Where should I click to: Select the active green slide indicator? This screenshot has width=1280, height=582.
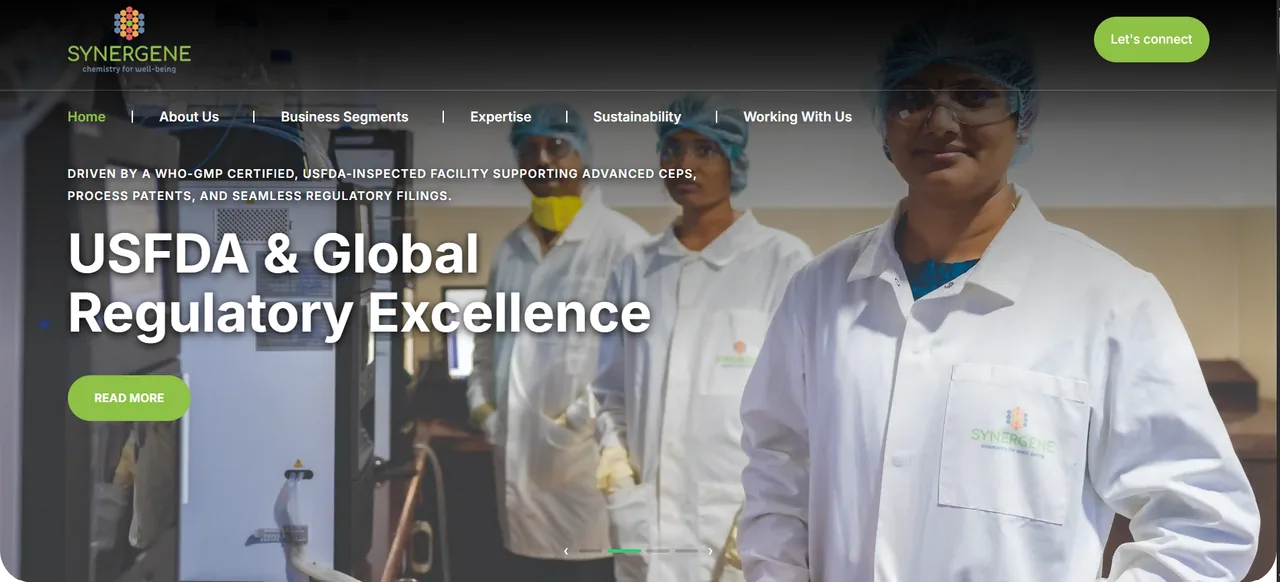point(624,551)
